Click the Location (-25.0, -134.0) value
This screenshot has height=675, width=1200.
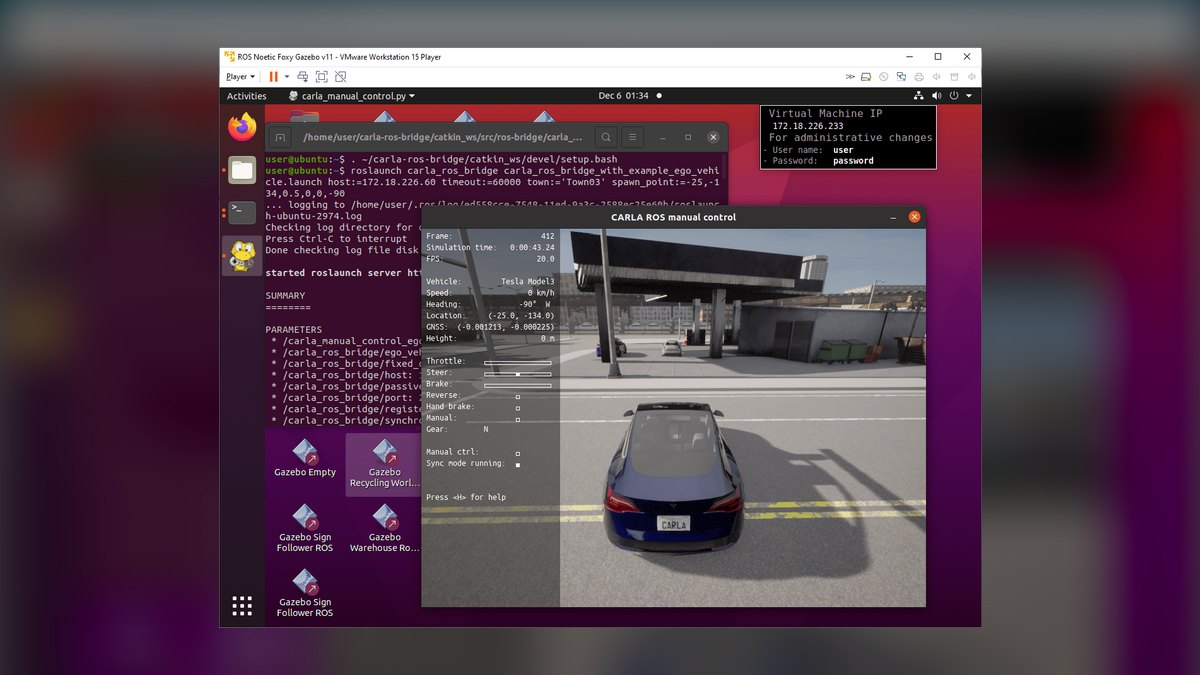[x=521, y=316]
